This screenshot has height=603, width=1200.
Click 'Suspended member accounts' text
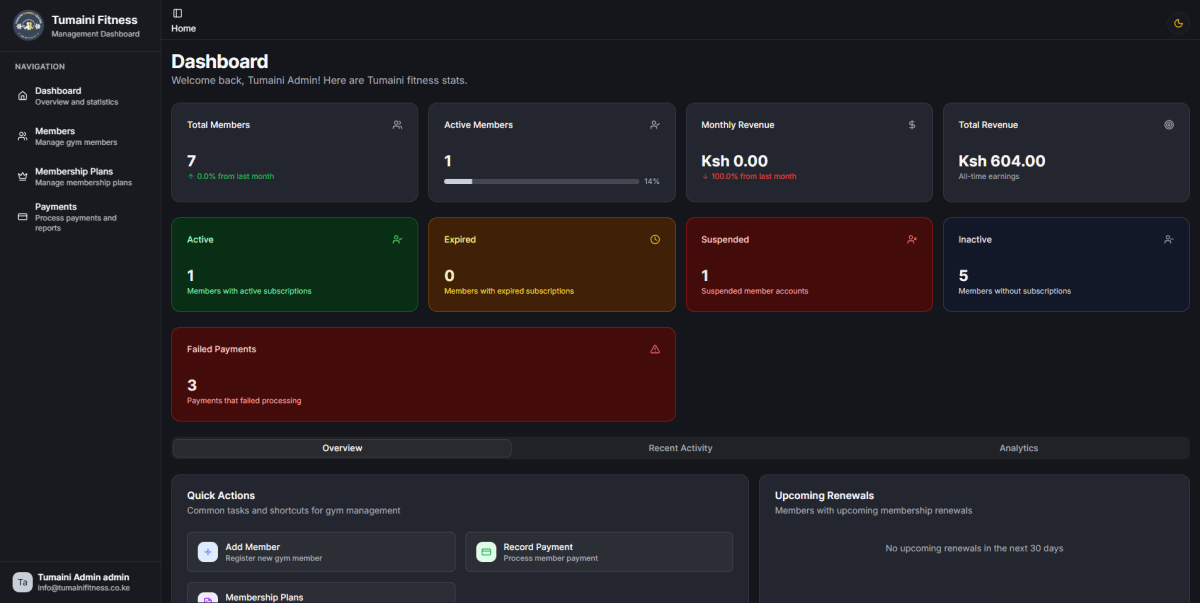755,291
